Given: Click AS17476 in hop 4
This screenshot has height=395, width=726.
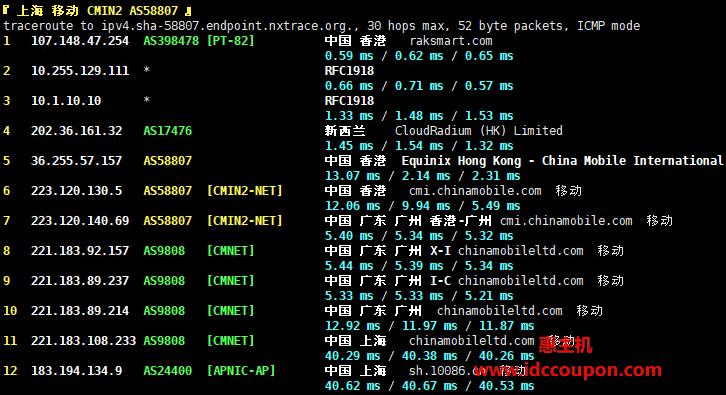Looking at the screenshot, I should [x=168, y=131].
